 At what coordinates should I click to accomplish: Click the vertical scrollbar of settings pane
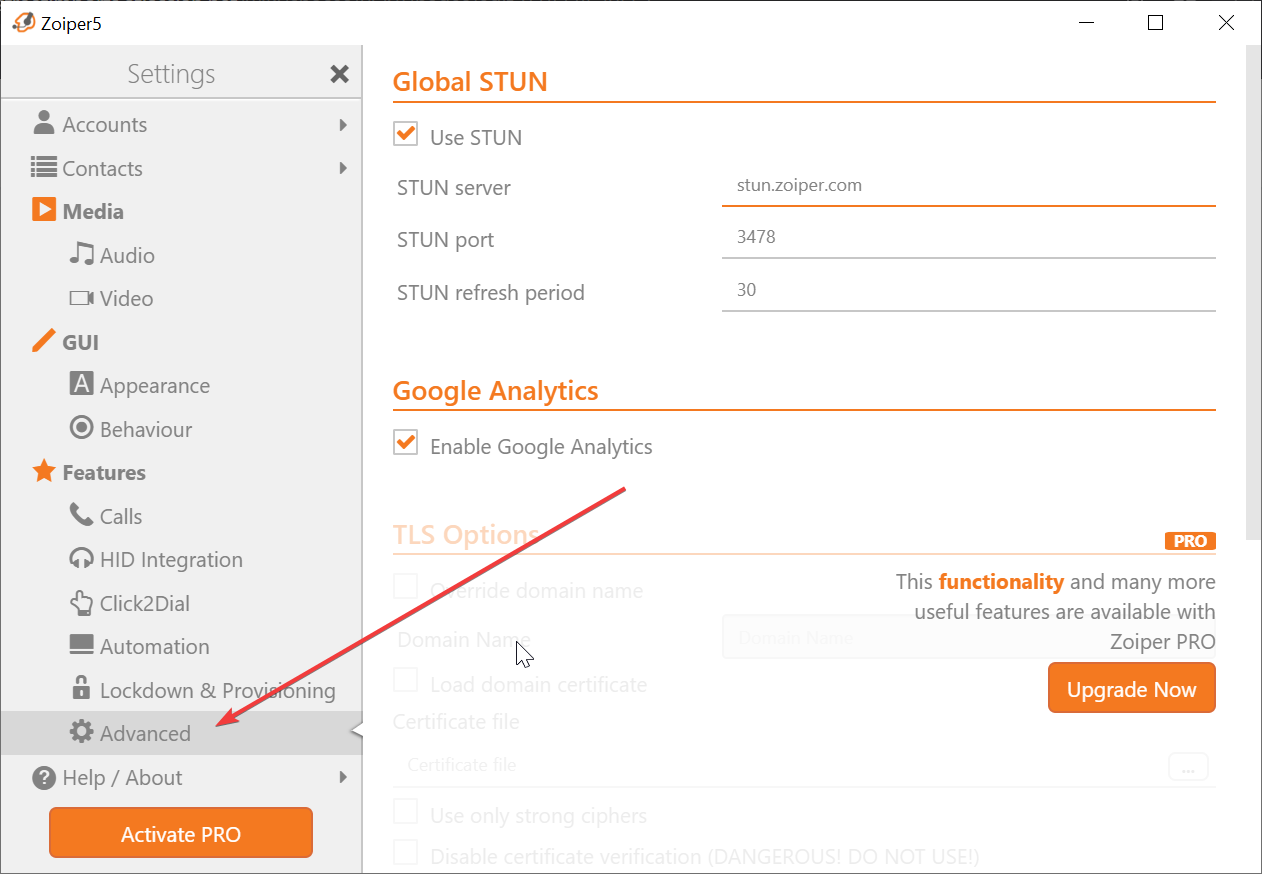pos(1253,290)
